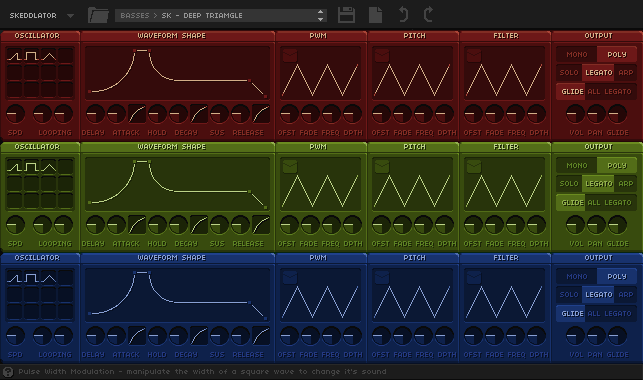Select the sawtooth waveform in the green oscillator
Image resolution: width=643 pixels, height=380 pixels.
[x=14, y=166]
